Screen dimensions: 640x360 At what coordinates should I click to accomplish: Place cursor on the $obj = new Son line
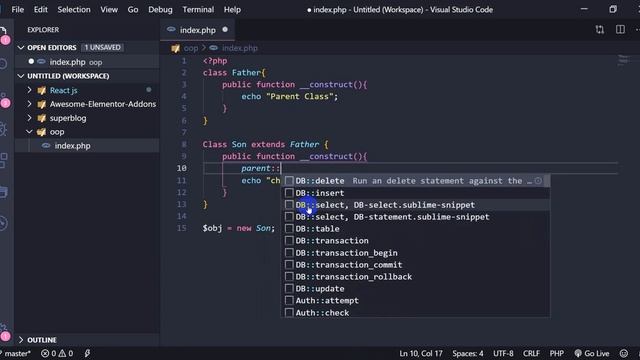click(238, 228)
